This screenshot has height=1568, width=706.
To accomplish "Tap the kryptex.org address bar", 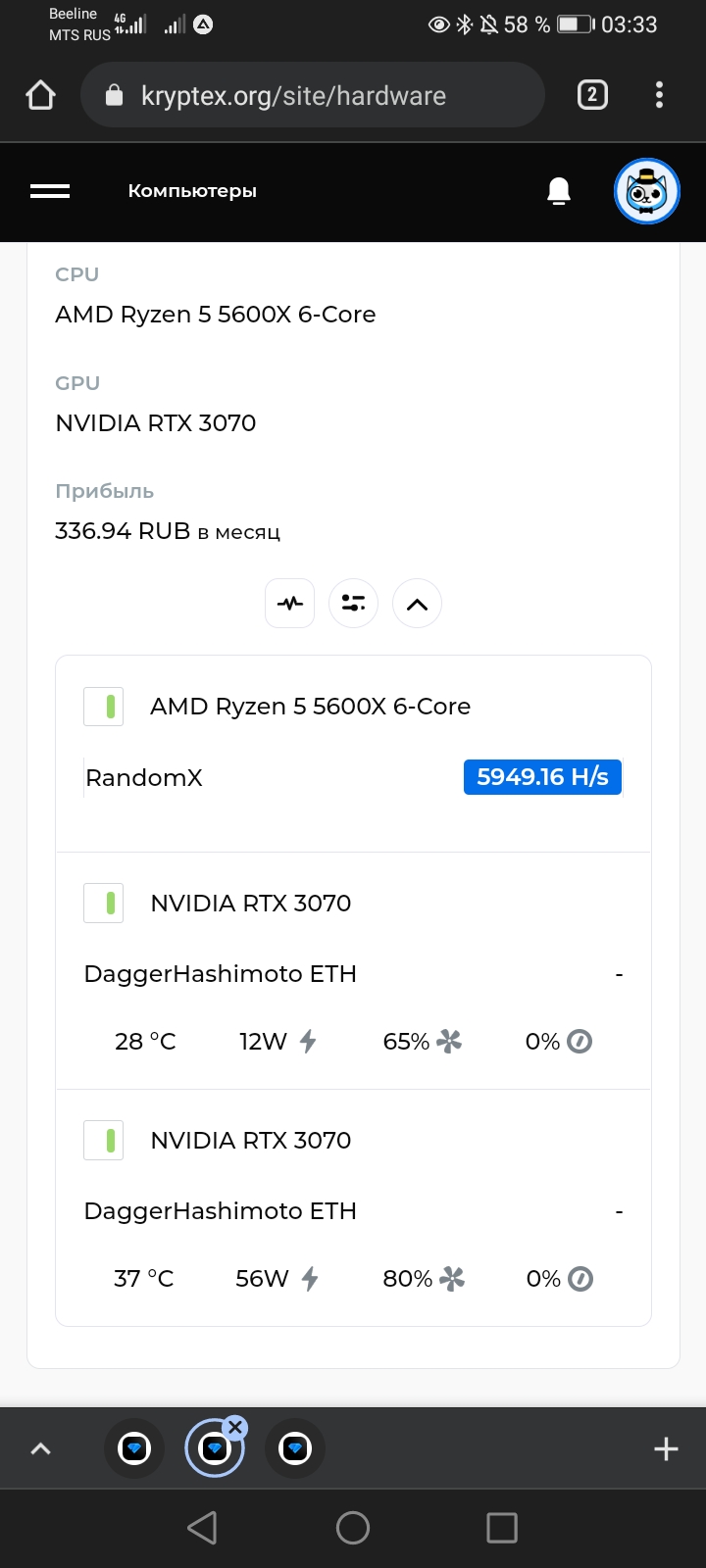I will [x=312, y=95].
